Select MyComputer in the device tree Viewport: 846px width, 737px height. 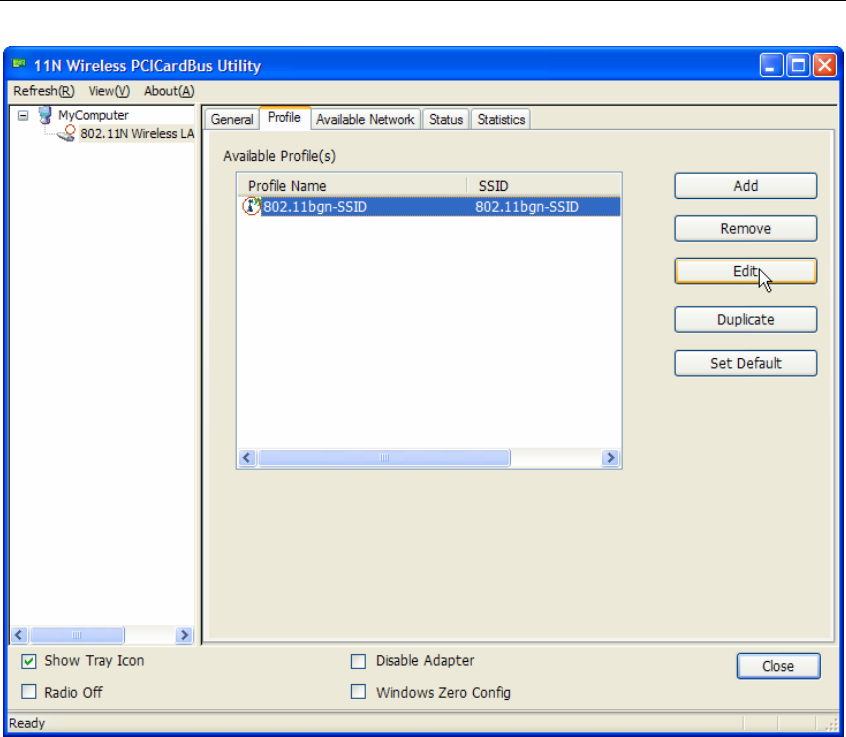coord(93,115)
